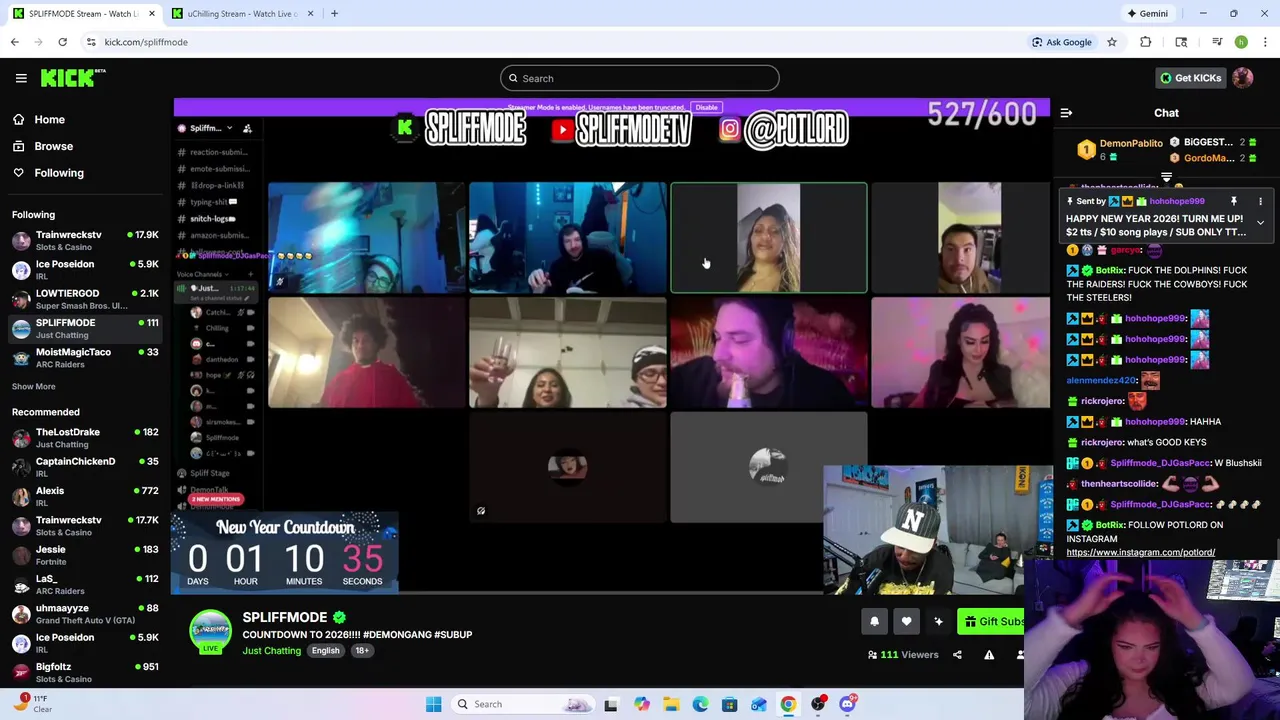Open Ice Poseidon channel in Following list
The height and width of the screenshot is (720, 1280).
[x=86, y=270]
